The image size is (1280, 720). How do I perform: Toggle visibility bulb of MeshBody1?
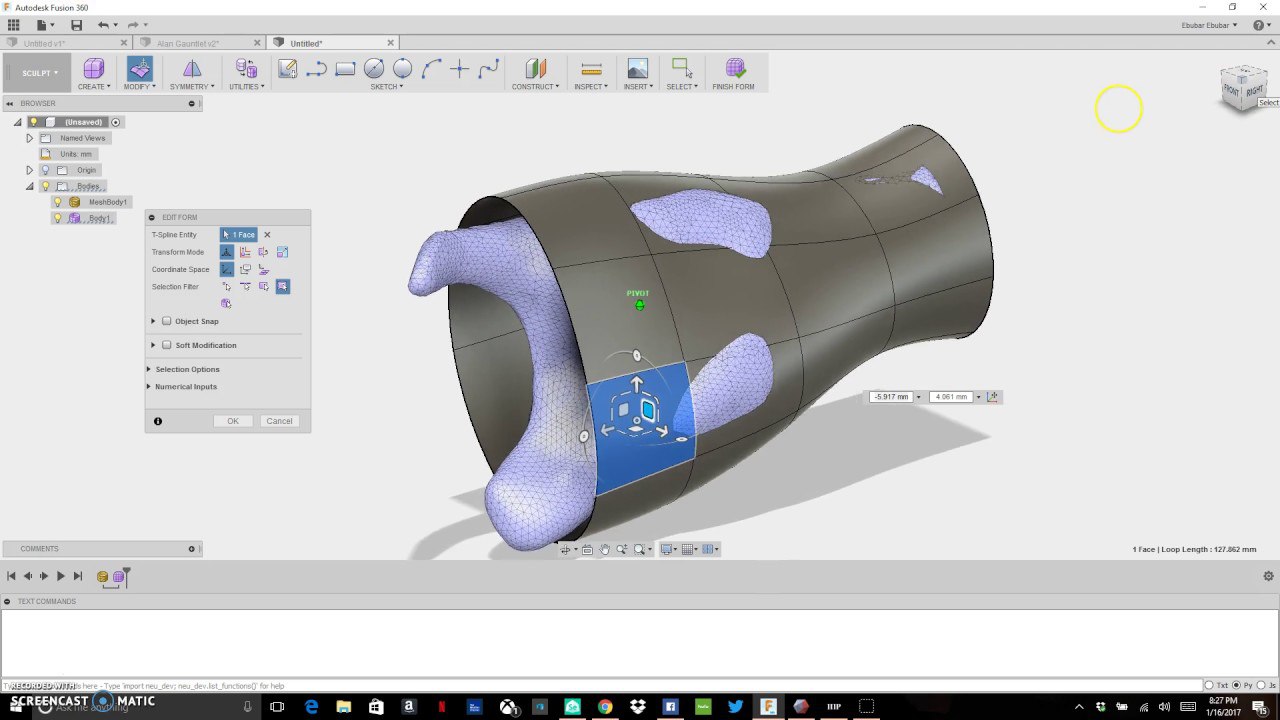click(57, 202)
